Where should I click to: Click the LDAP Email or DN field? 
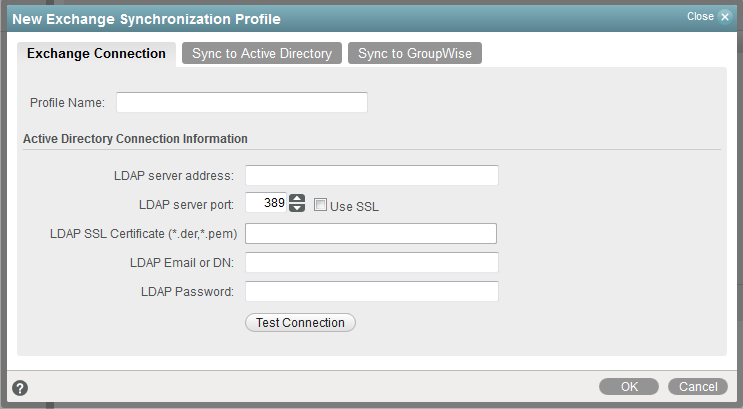[x=371, y=263]
